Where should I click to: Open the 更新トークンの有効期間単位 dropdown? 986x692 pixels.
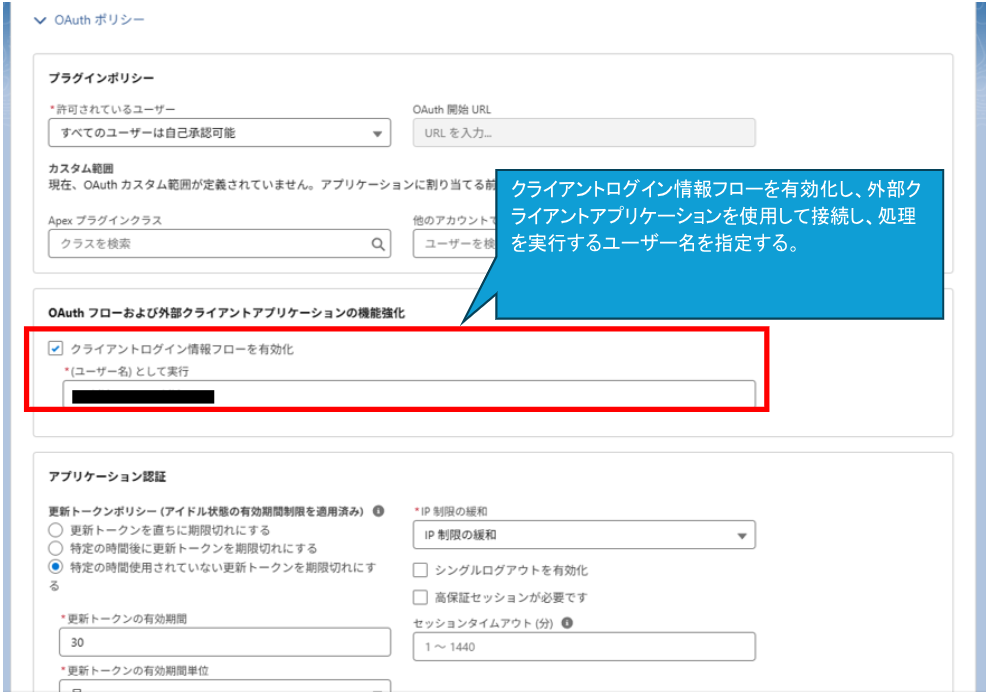[224, 686]
